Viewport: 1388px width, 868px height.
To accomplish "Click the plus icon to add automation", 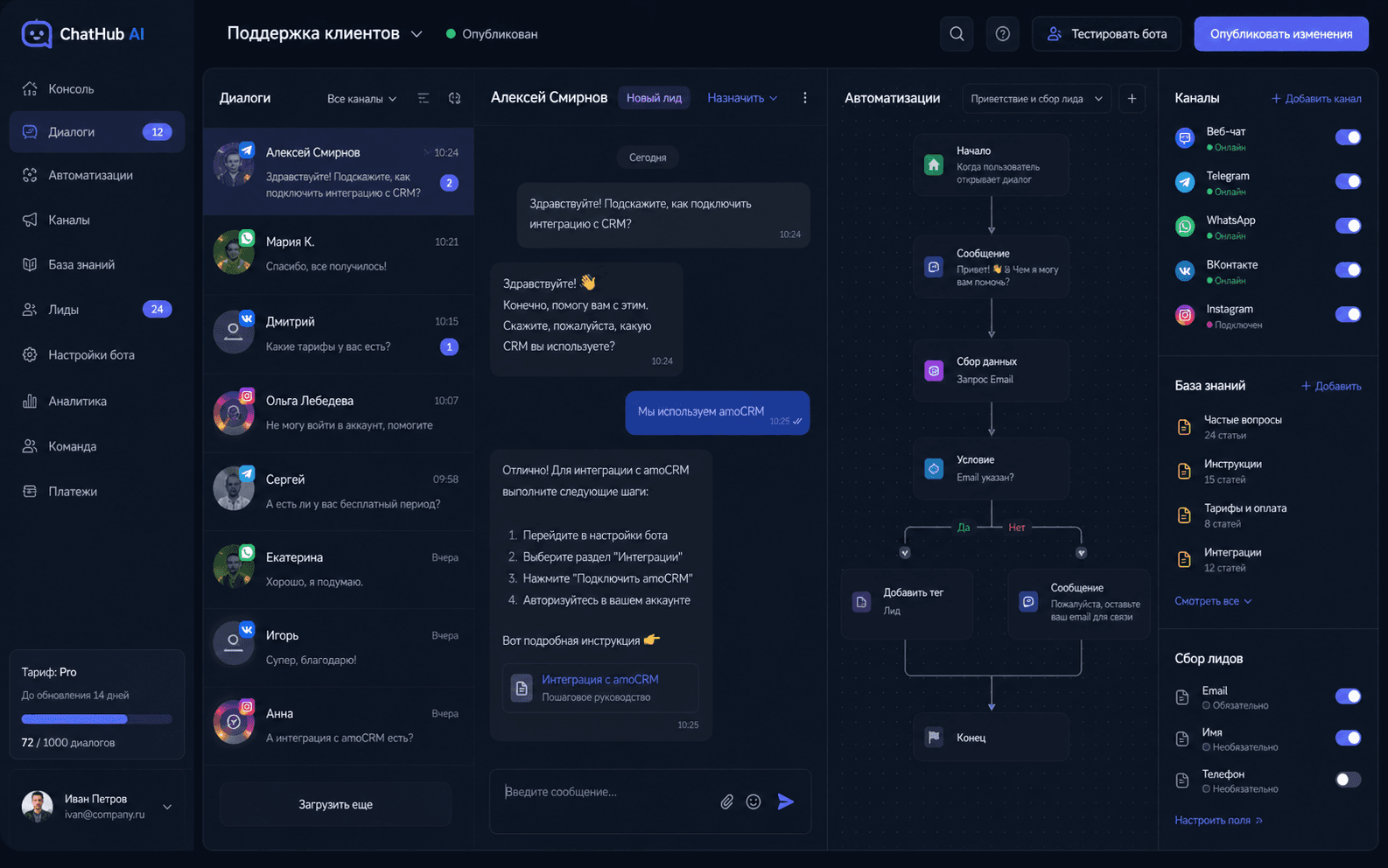I will pyautogui.click(x=1132, y=98).
